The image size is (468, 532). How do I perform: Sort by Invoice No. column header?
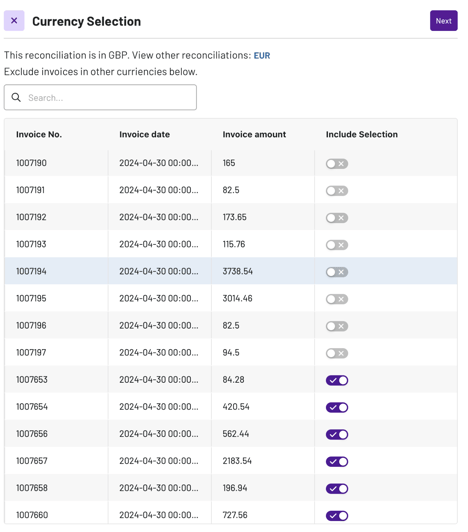[39, 134]
